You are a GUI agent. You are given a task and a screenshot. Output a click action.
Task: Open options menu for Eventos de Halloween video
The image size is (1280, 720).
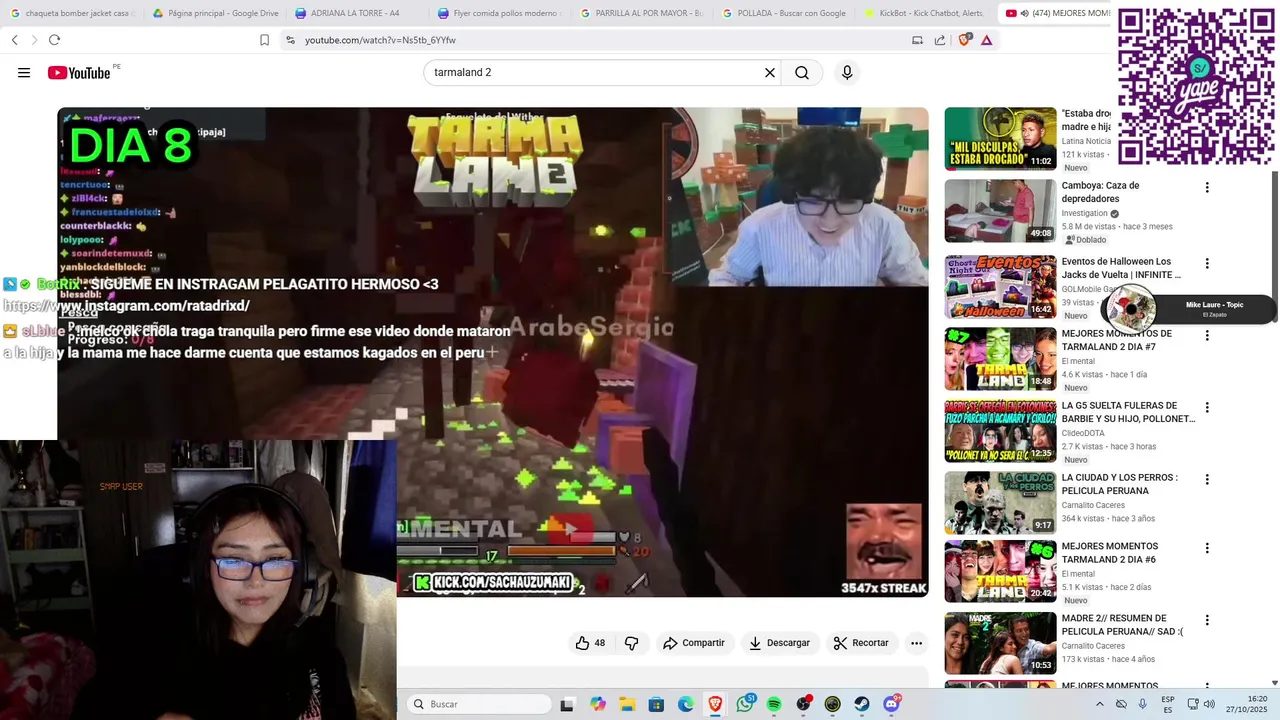click(x=1207, y=264)
